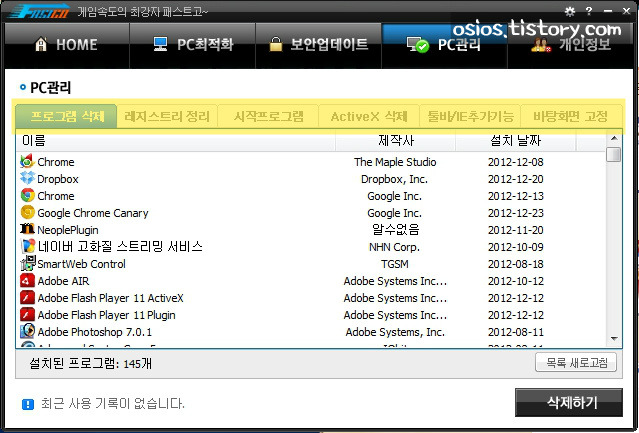Click the NHN Corp. publisher cell
639x433 pixels.
(x=394, y=247)
